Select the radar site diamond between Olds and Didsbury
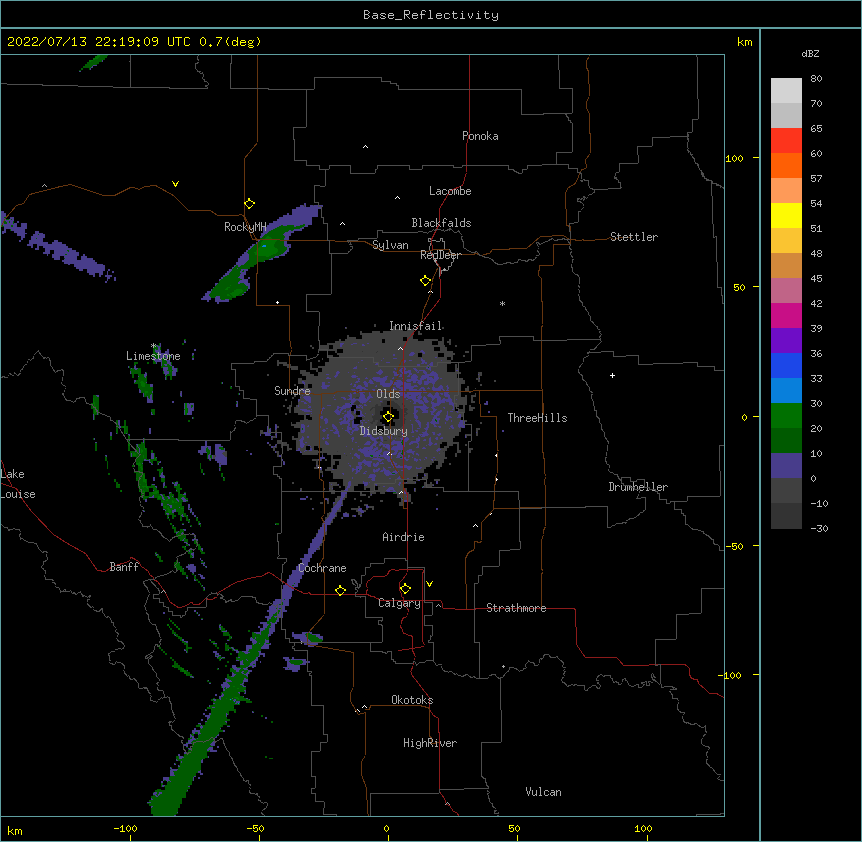Image resolution: width=862 pixels, height=842 pixels. (x=388, y=417)
